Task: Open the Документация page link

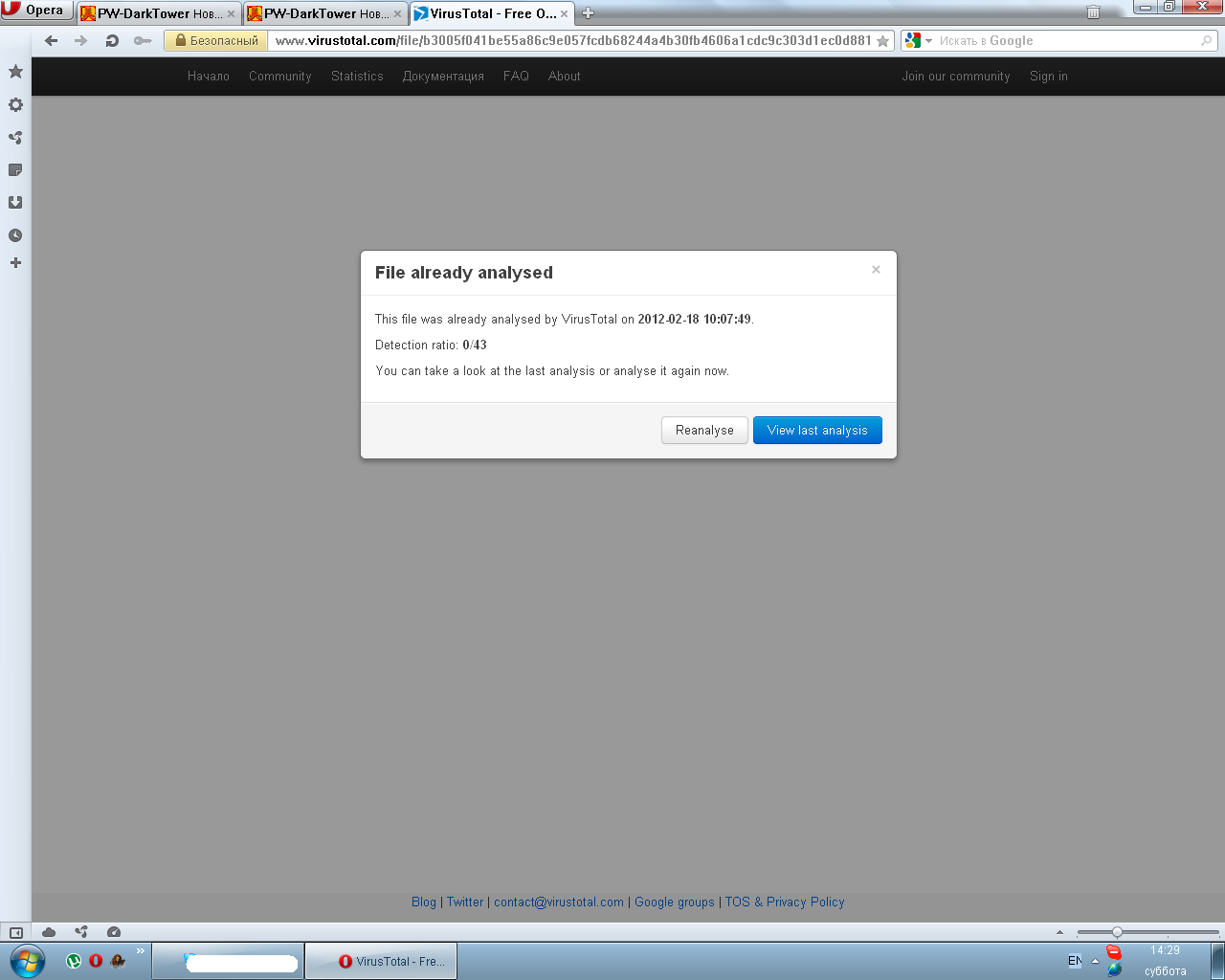Action: (x=443, y=76)
